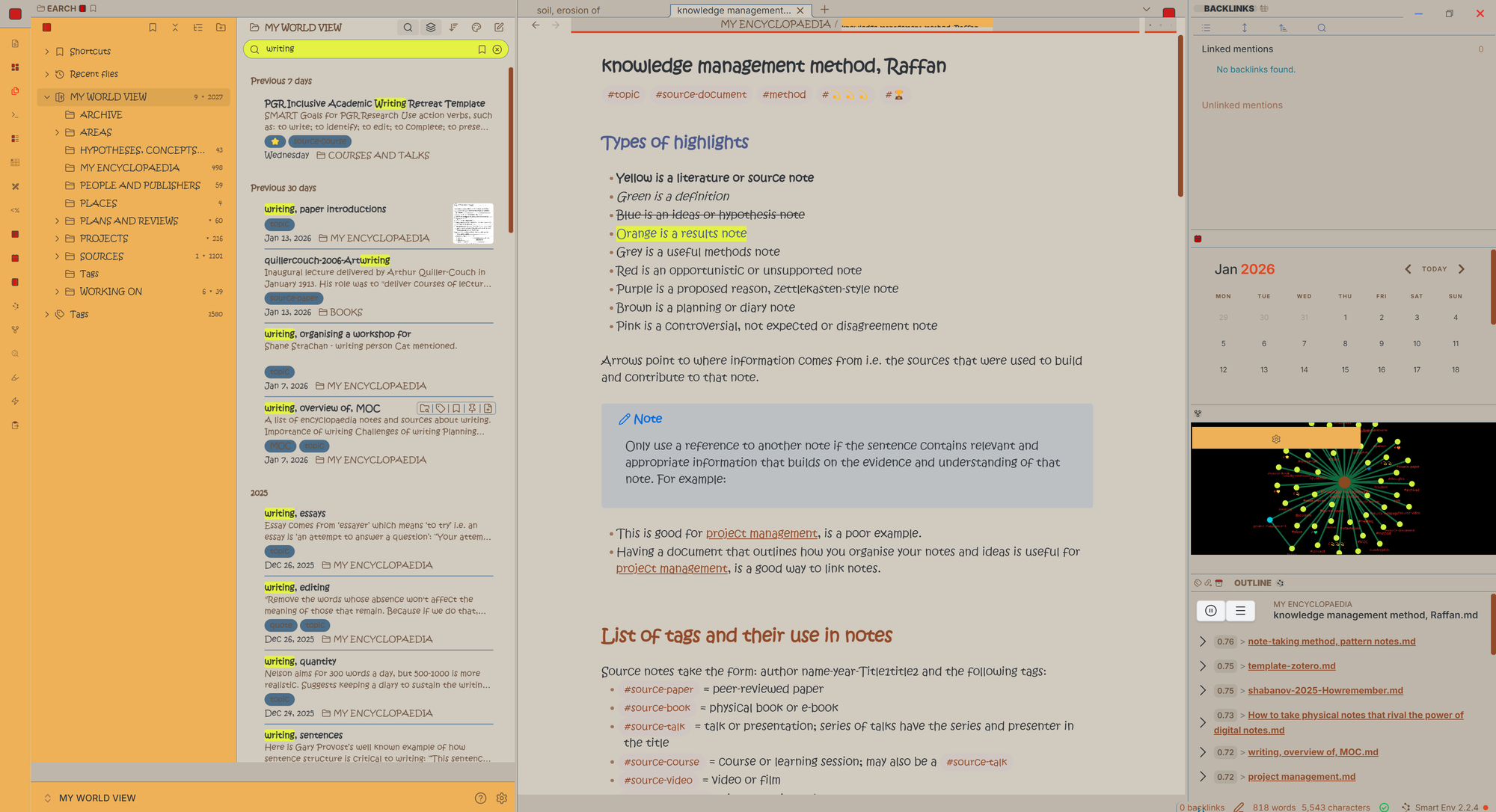Click the sort order icon
This screenshot has width=1496, height=812.
[453, 28]
